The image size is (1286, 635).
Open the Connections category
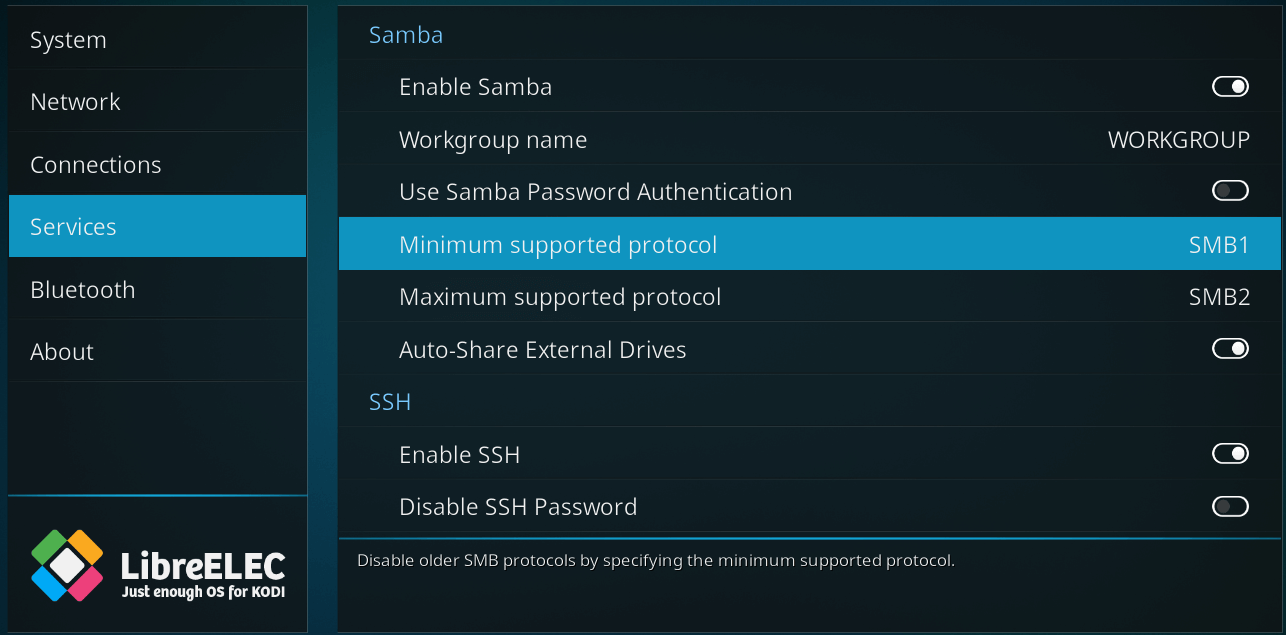coord(95,165)
